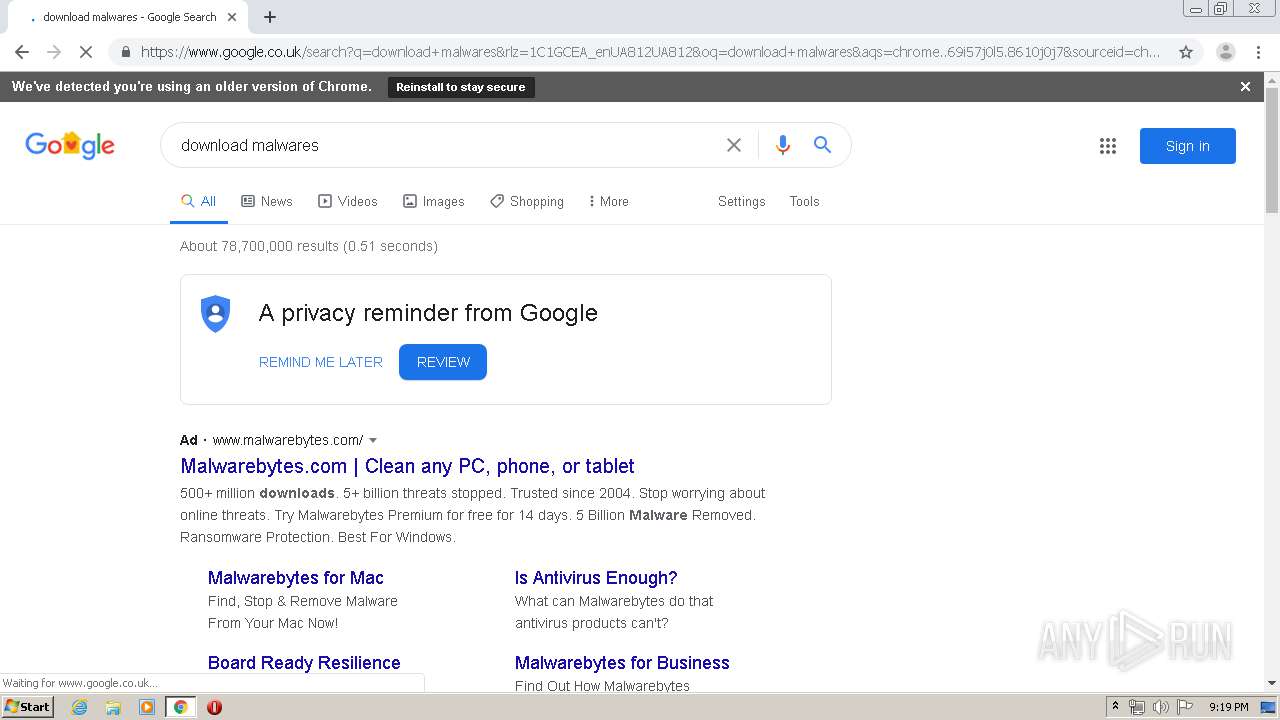Open Windows Explorer folder from taskbar
The height and width of the screenshot is (720, 1280).
pos(113,707)
